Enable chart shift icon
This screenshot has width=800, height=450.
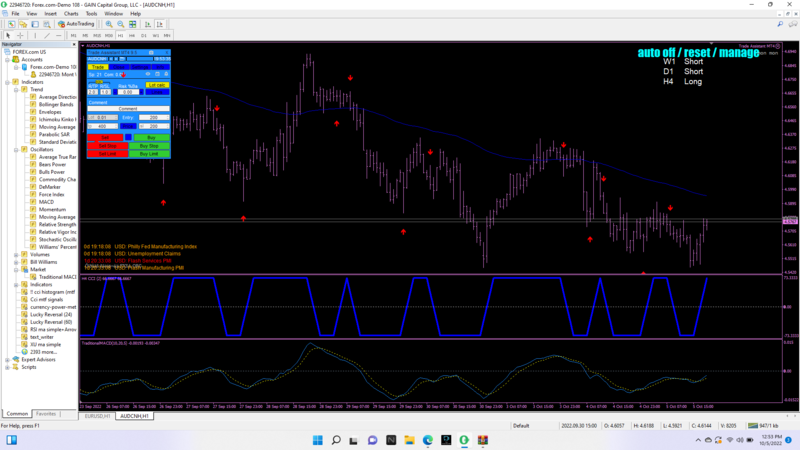coord(160,24)
